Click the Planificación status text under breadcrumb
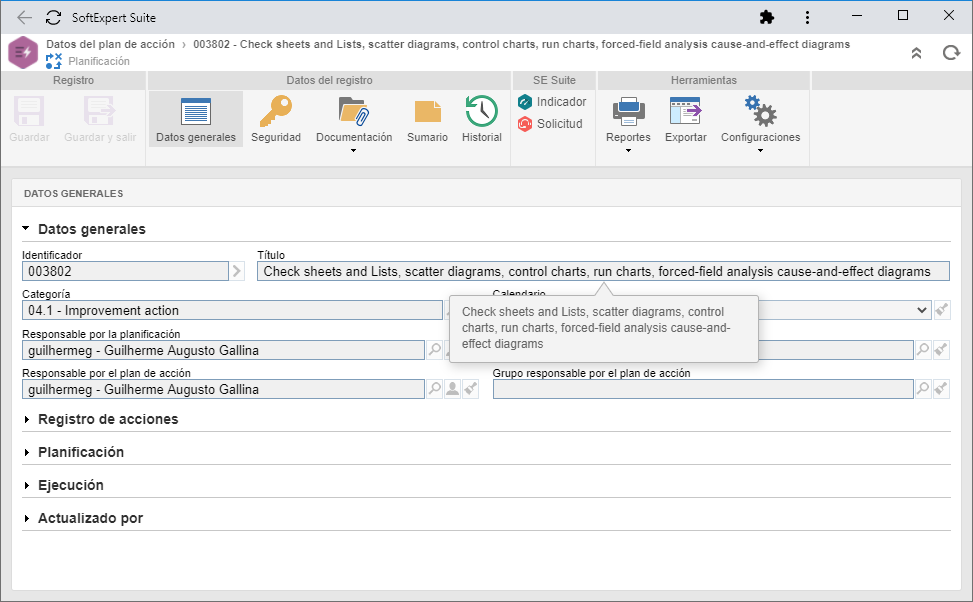Viewport: 973px width, 602px height. (x=99, y=61)
